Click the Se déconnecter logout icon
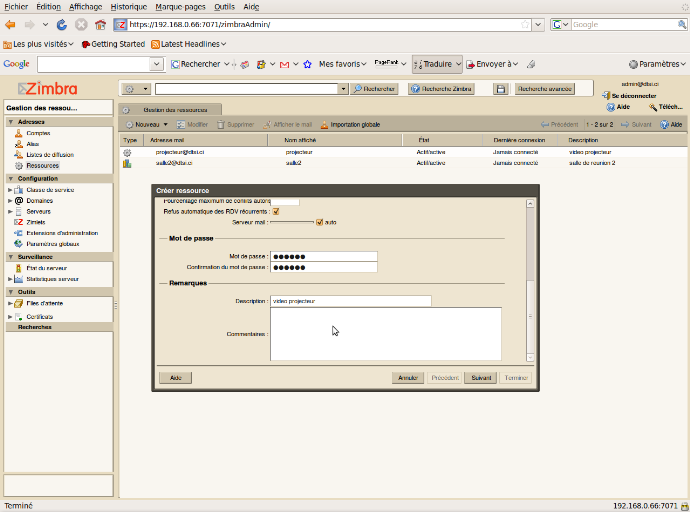Screen dimensions: 690x512 coord(605,96)
